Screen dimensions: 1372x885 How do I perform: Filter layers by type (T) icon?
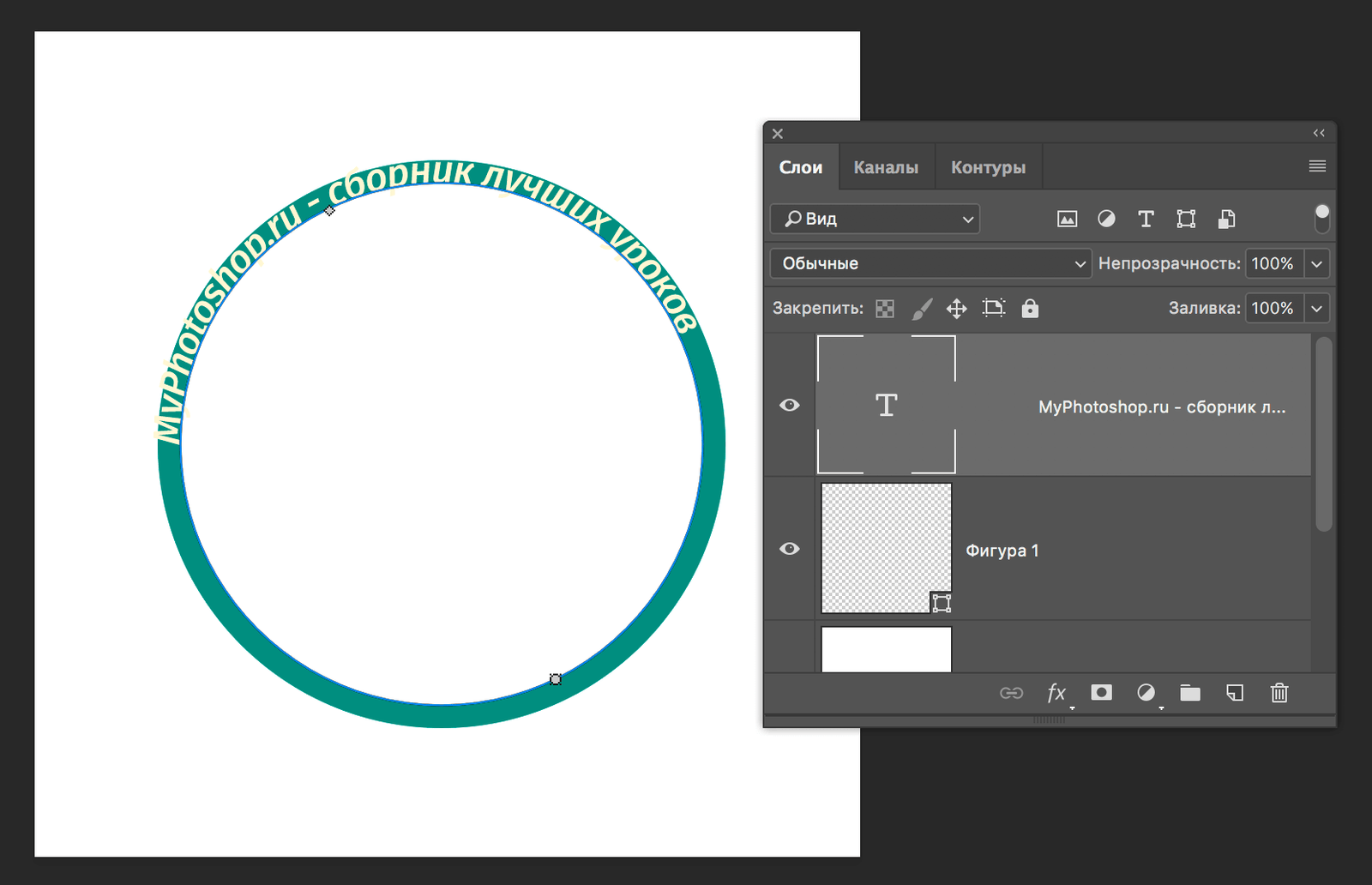click(x=1146, y=219)
